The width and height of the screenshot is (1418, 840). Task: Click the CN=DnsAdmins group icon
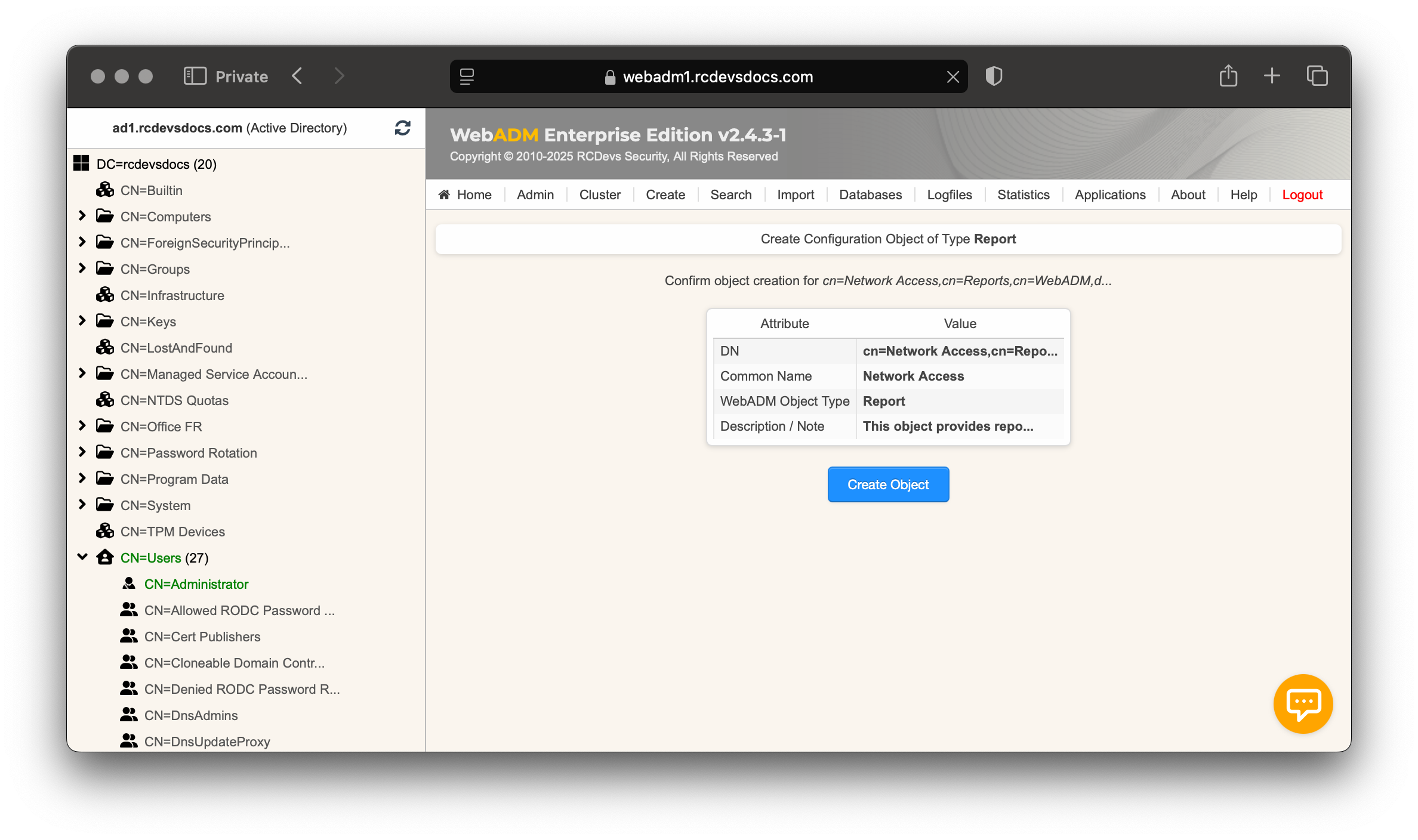(129, 715)
